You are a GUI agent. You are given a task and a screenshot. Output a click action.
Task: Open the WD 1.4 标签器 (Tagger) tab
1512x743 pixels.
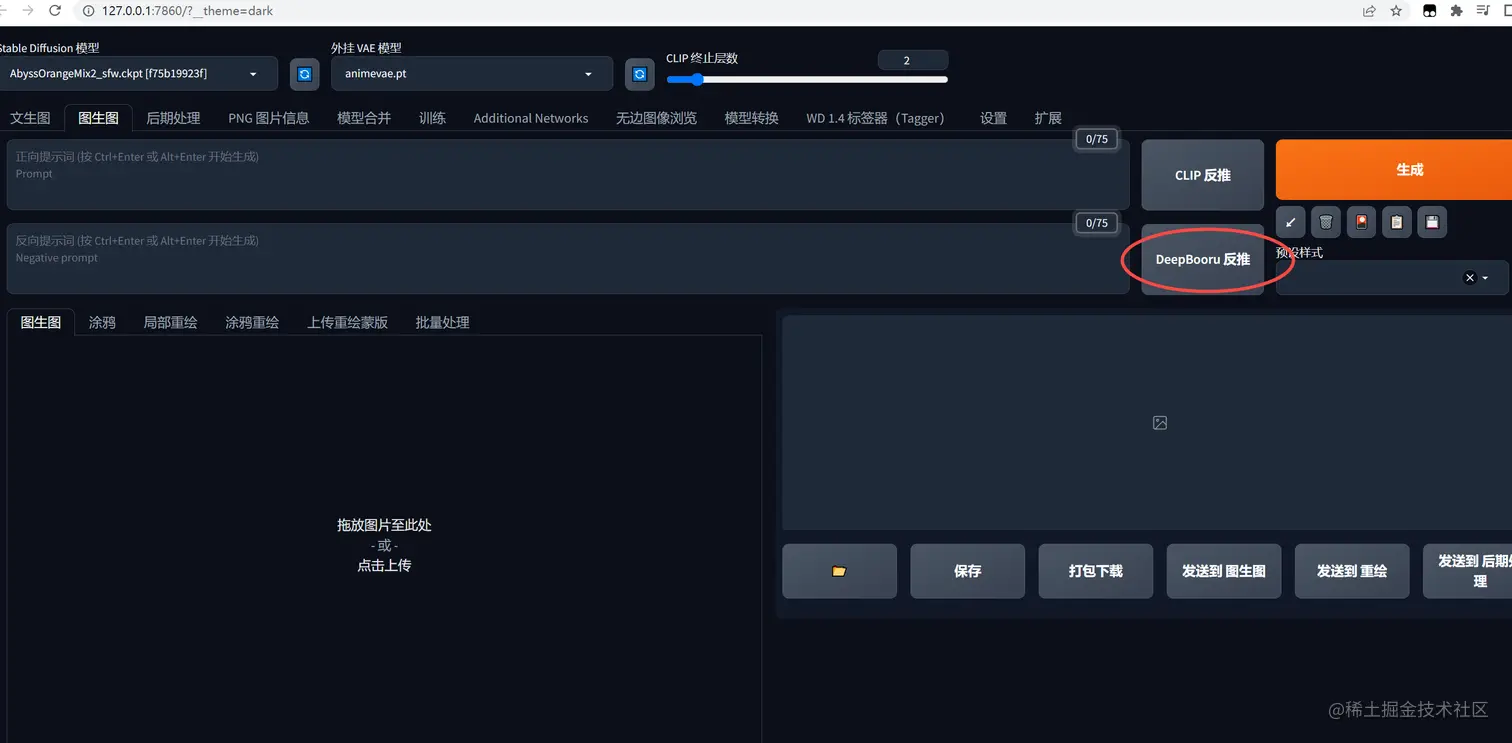coord(875,118)
